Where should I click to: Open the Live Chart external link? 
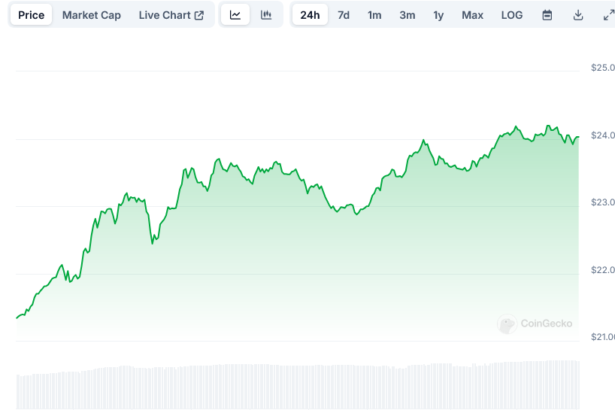pos(171,15)
